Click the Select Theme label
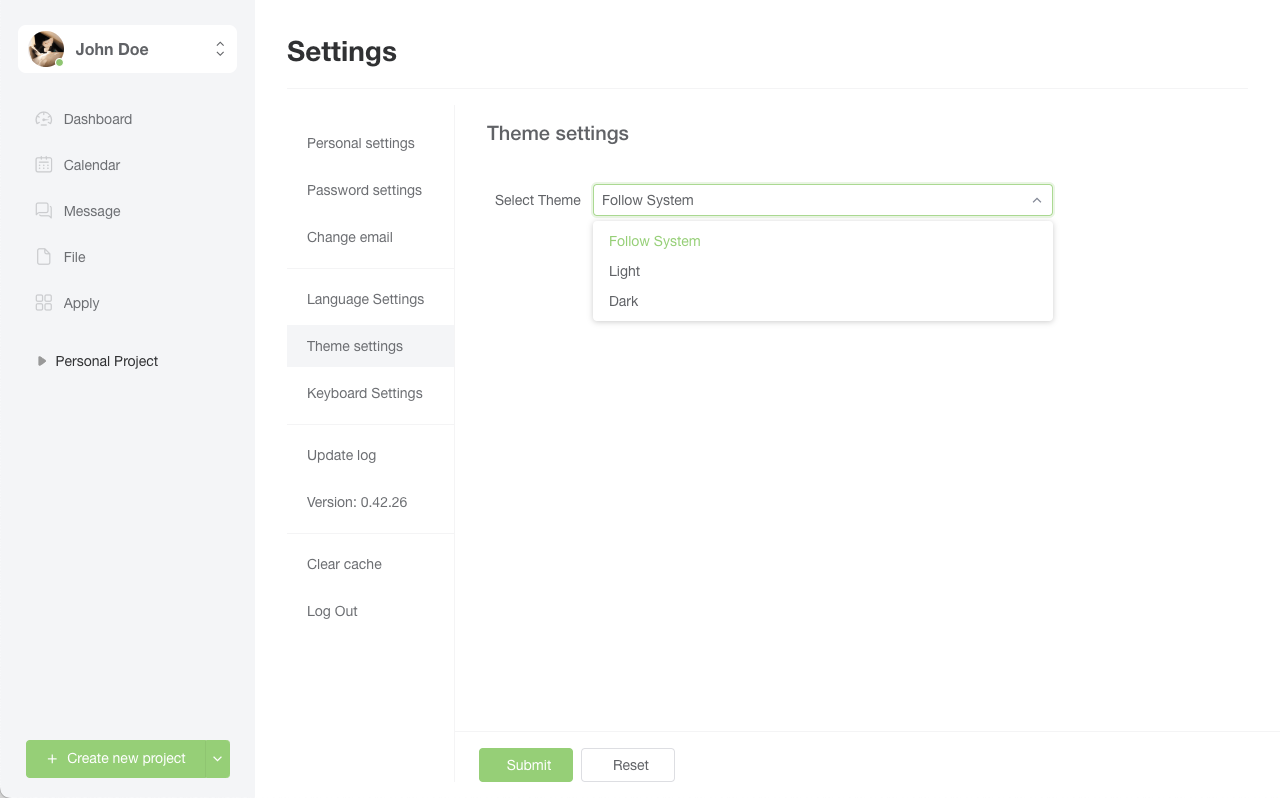The image size is (1280, 798). point(538,200)
